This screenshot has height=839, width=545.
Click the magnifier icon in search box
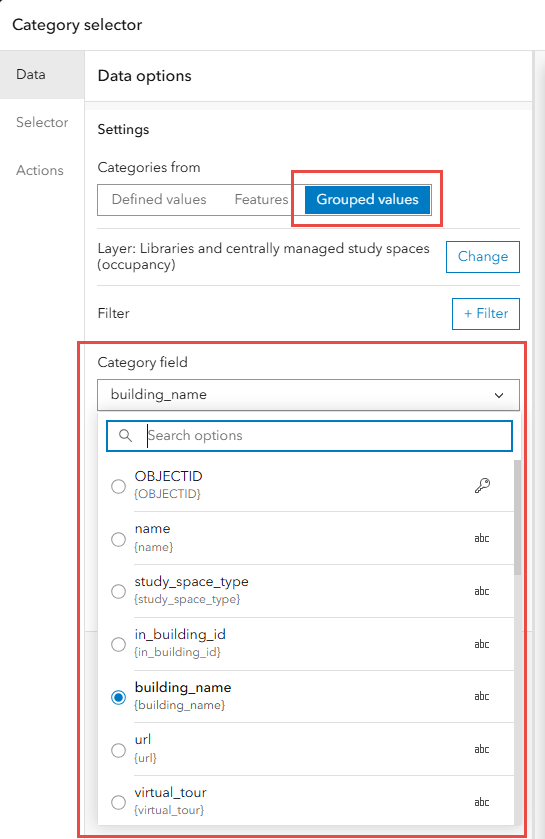click(x=125, y=436)
